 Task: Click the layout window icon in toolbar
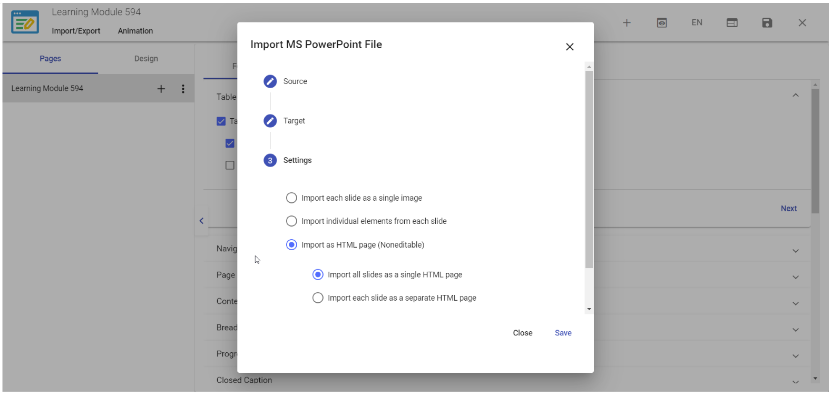click(732, 23)
